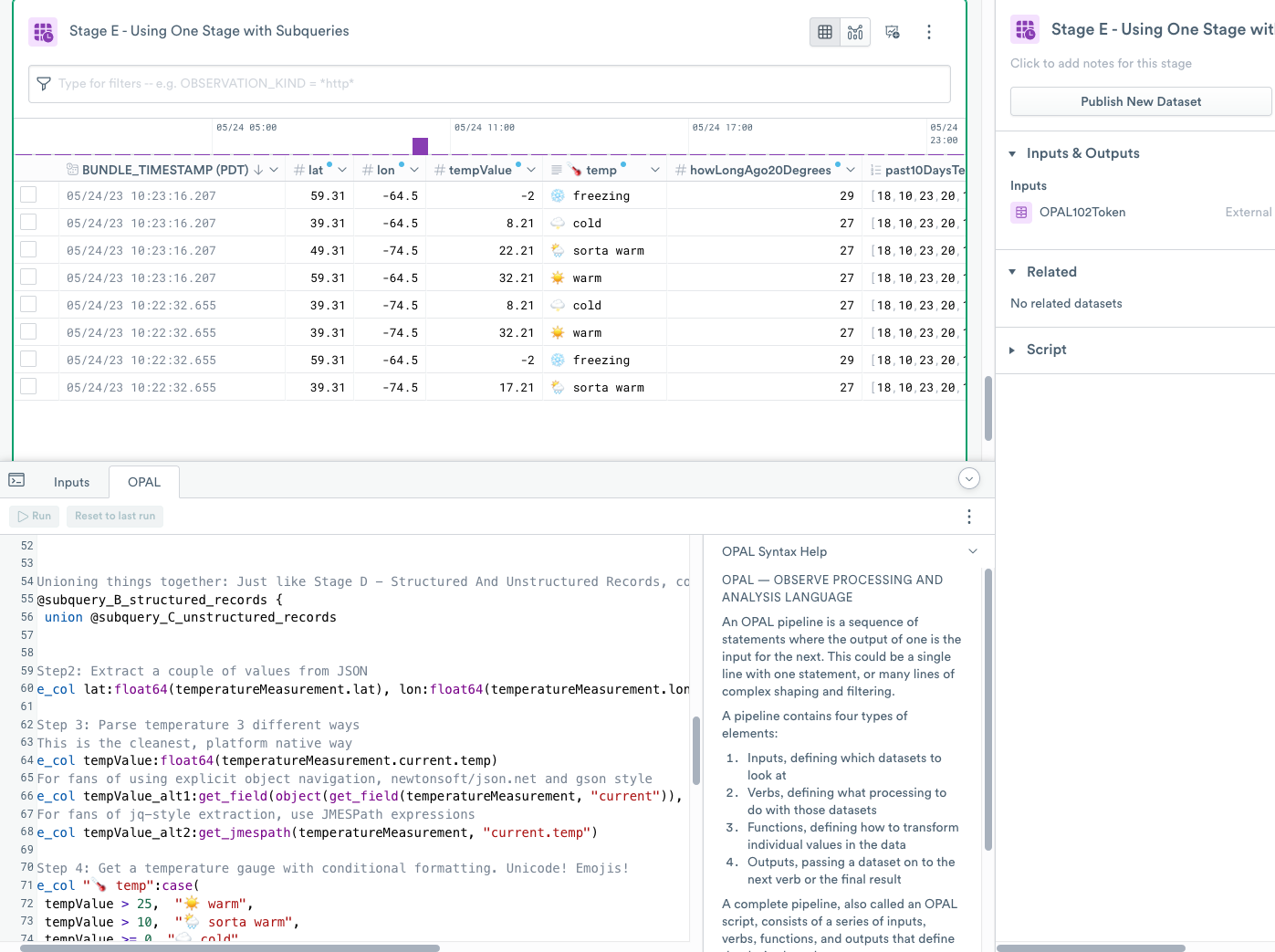1275x952 pixels.
Task: Collapse OPAL Syntax Help chevron
Action: pos(973,551)
